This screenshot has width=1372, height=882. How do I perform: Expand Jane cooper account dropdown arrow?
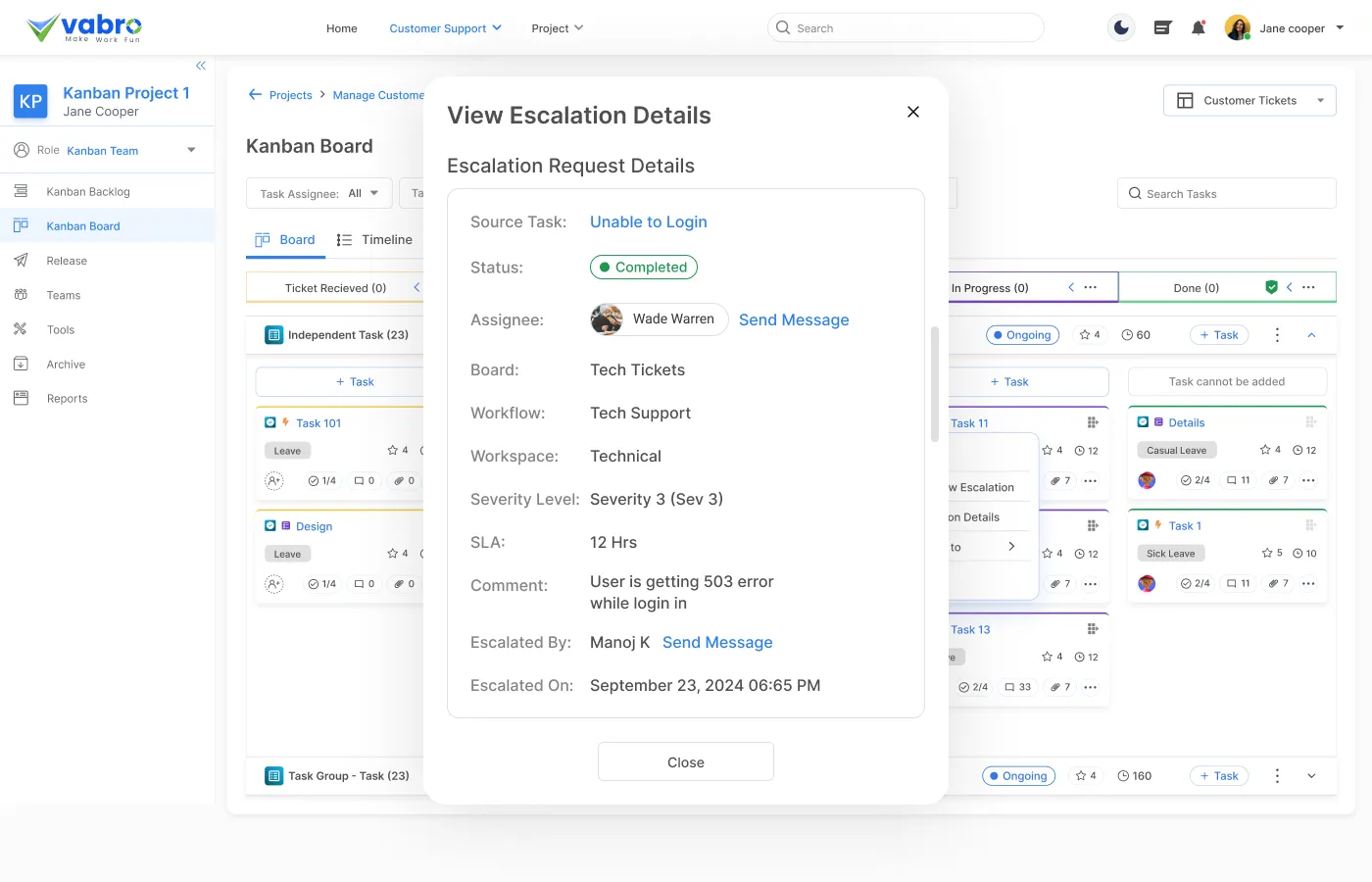click(1340, 27)
